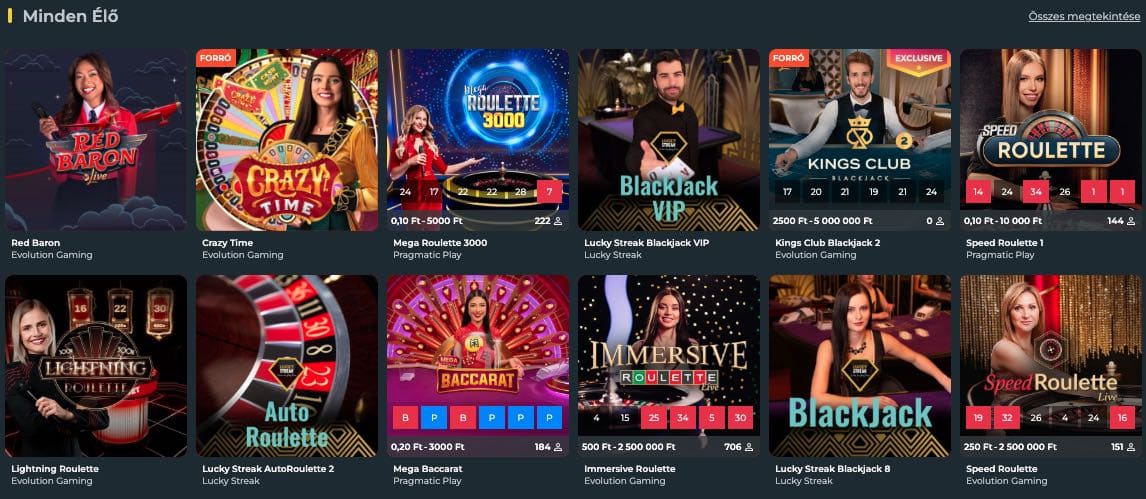Select the Lucky Streak Blackjack VIP table
Viewport: 1146px width, 499px height.
coord(669,140)
